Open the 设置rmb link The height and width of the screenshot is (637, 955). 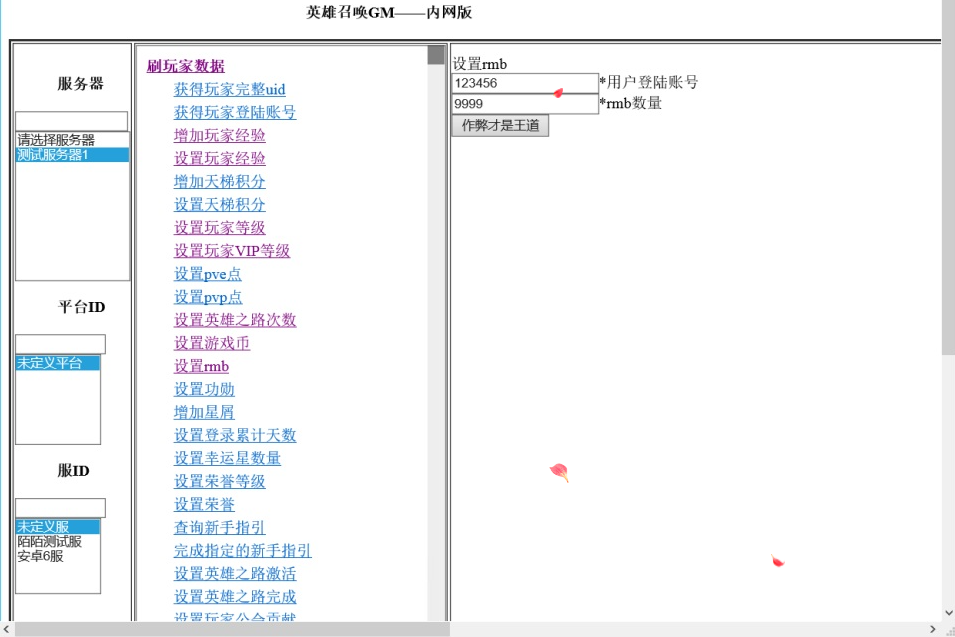click(x=201, y=366)
